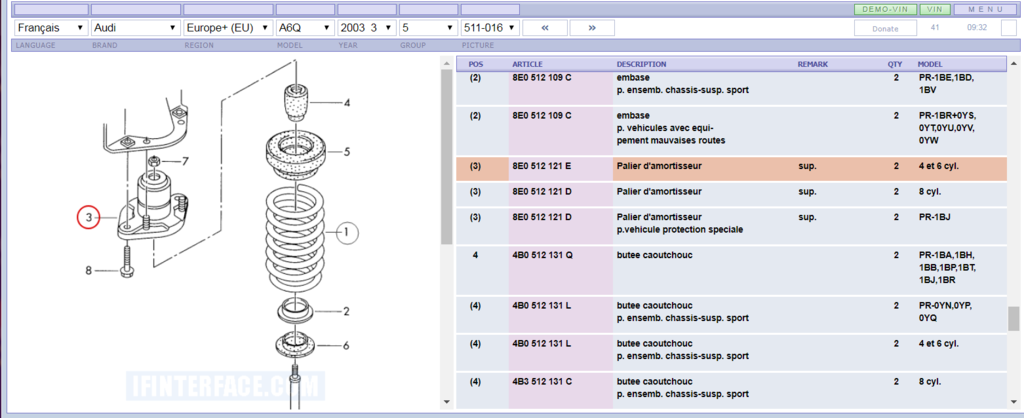Open the Model dropdown showing A6Q
The width and height of the screenshot is (1024, 418).
(303, 28)
